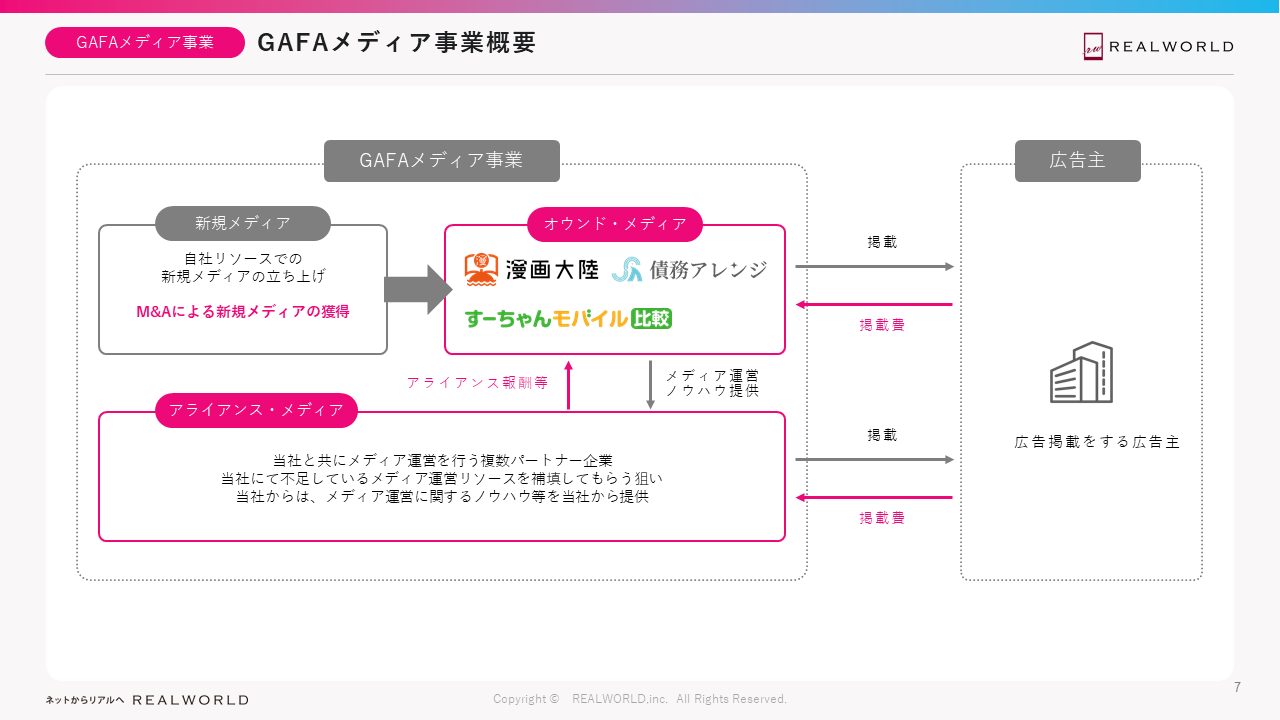Image resolution: width=1280 pixels, height=720 pixels.
Task: Click the すーちゃんモバイル比較 logo
Action: [568, 319]
